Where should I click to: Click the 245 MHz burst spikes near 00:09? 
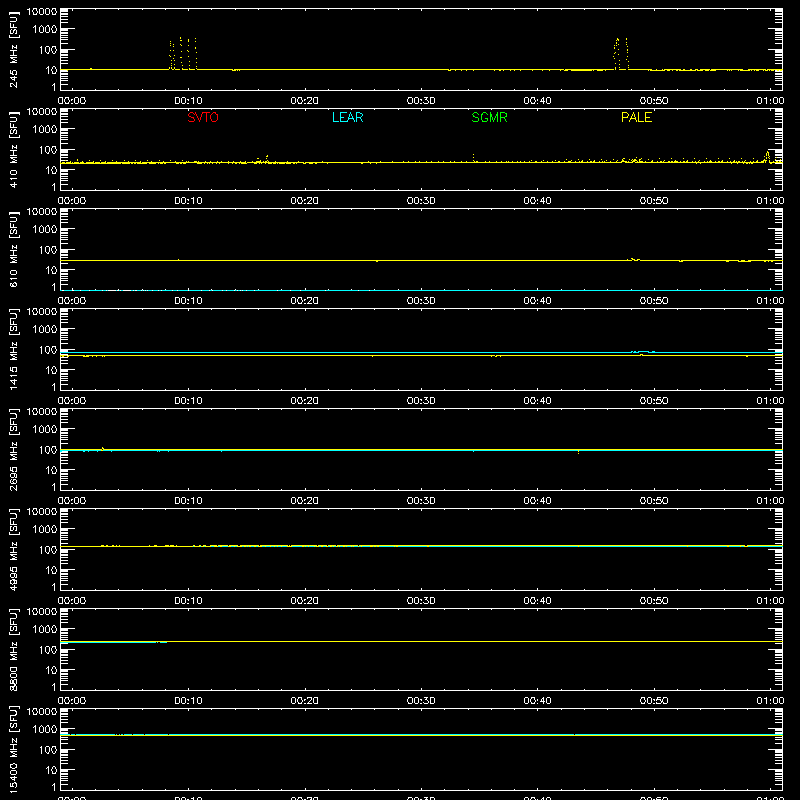(183, 54)
